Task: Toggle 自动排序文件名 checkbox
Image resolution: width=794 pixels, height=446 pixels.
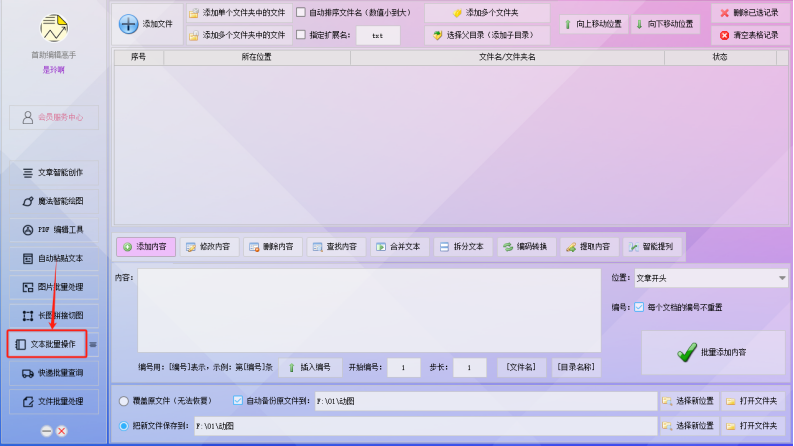Action: pyautogui.click(x=301, y=12)
